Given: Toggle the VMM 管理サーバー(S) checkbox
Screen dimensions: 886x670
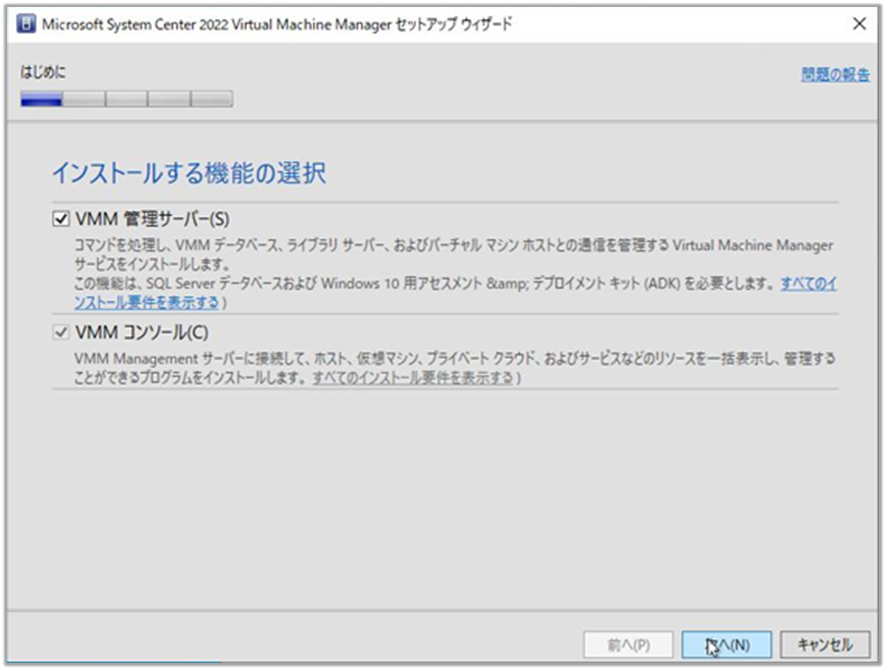Looking at the screenshot, I should tap(60, 219).
